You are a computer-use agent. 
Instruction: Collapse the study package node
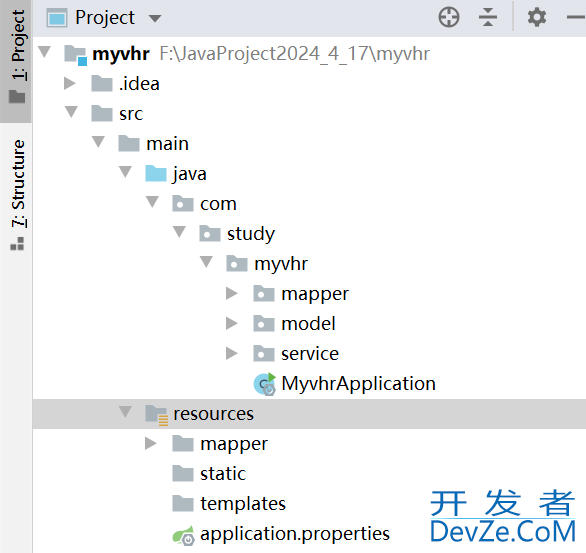coord(179,232)
